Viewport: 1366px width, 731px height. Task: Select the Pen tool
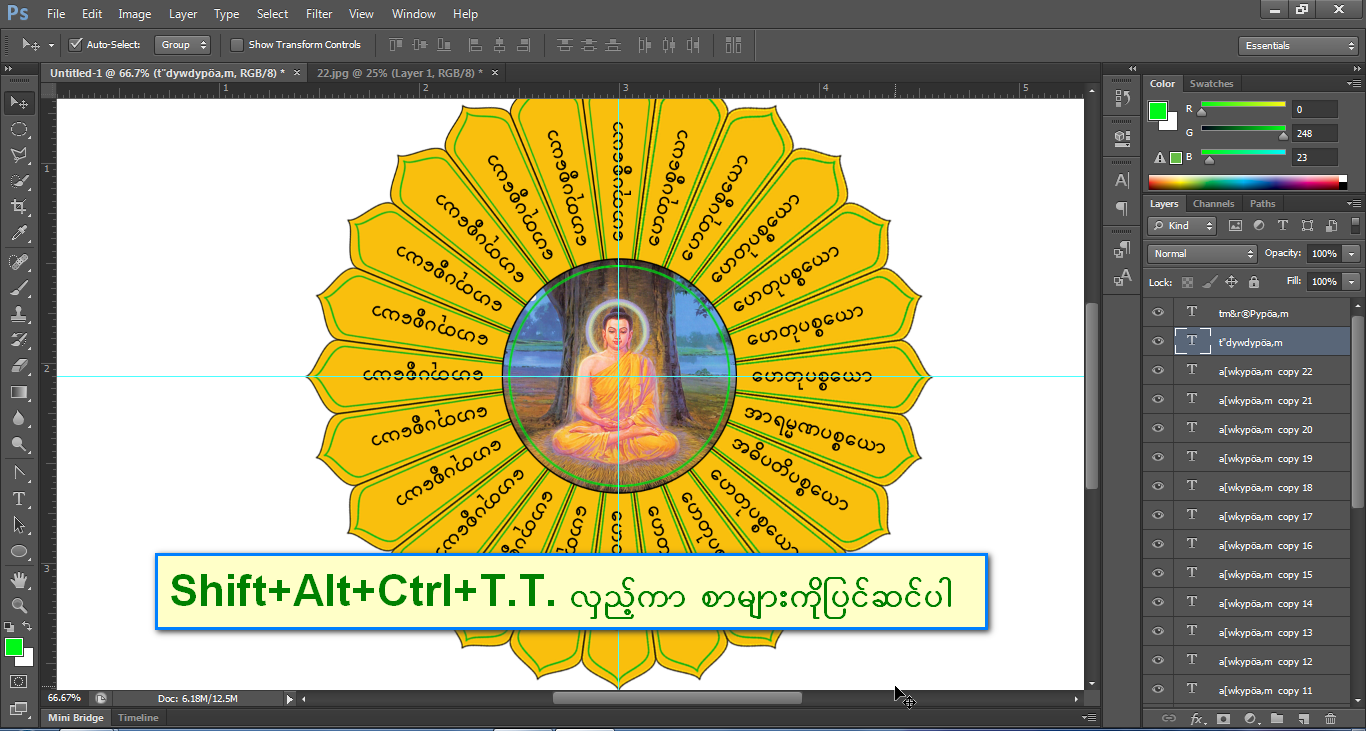(19, 472)
